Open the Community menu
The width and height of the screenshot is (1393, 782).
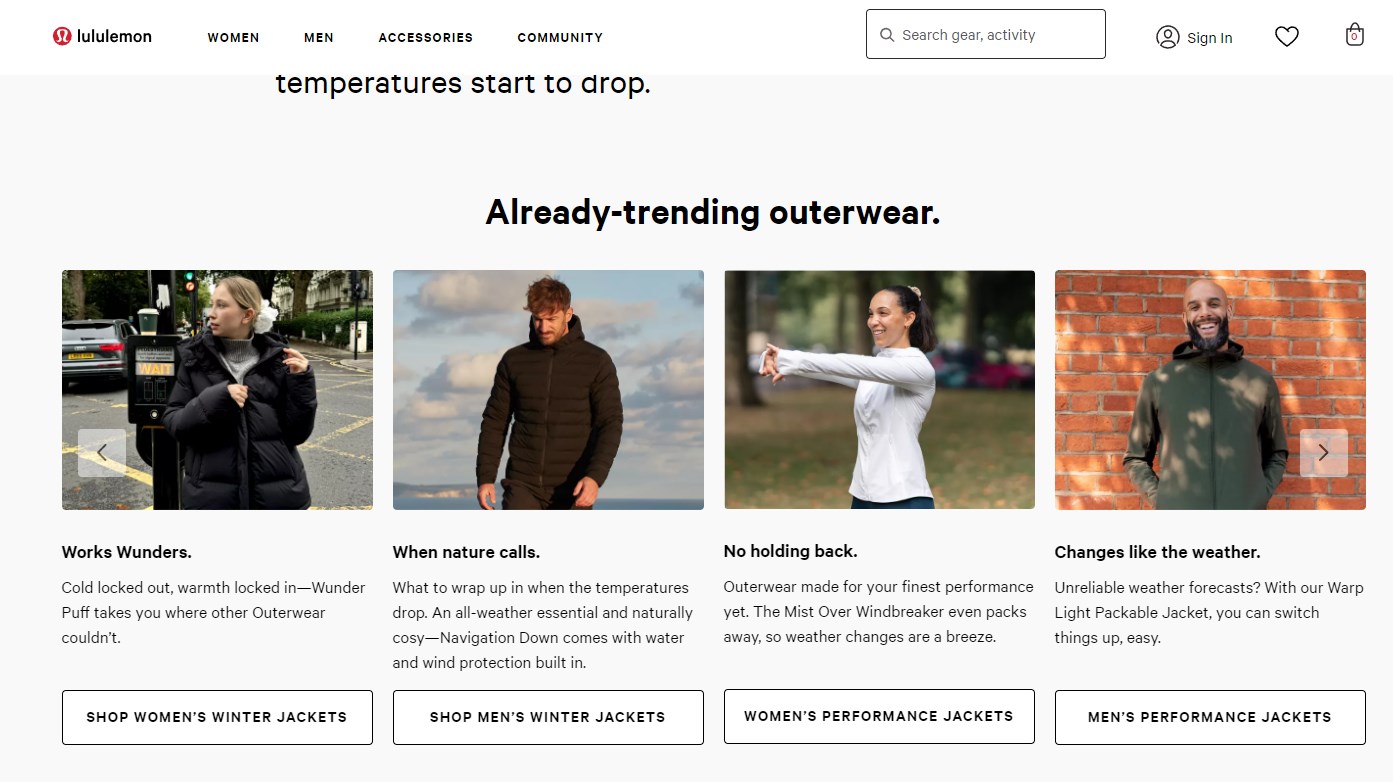560,38
